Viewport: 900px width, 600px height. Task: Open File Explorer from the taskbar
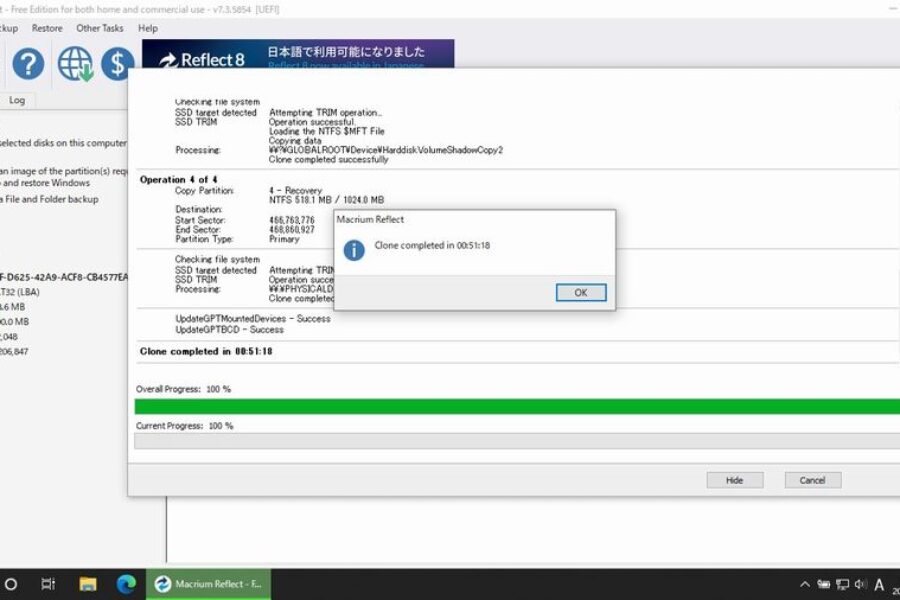tap(88, 584)
